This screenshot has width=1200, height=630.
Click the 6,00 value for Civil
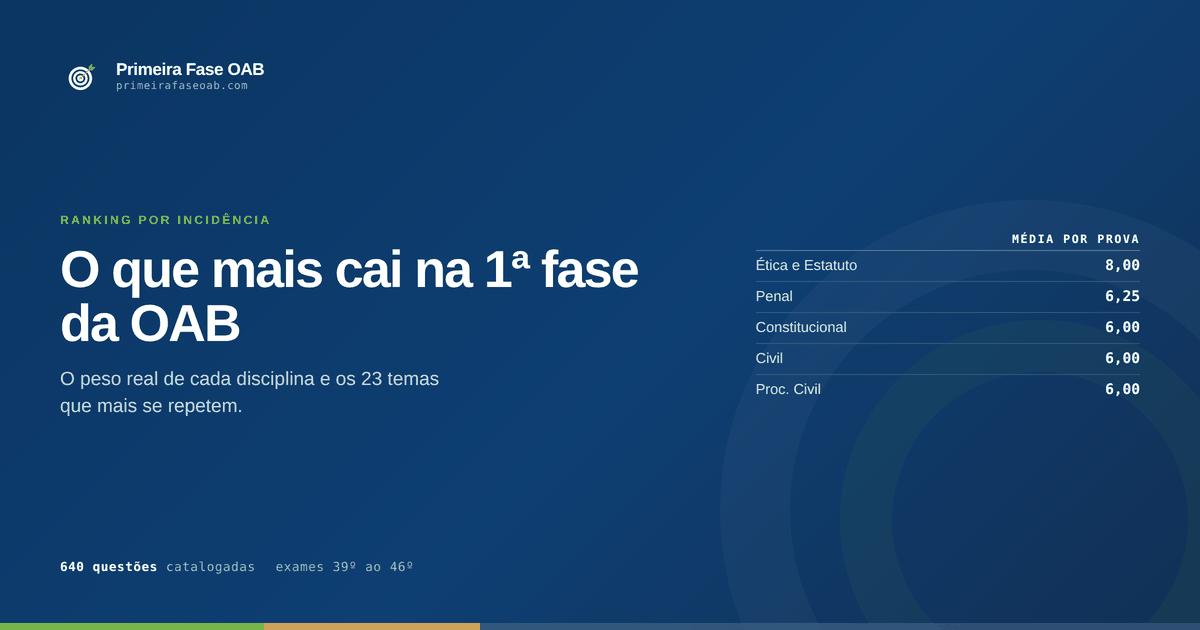click(x=1122, y=358)
